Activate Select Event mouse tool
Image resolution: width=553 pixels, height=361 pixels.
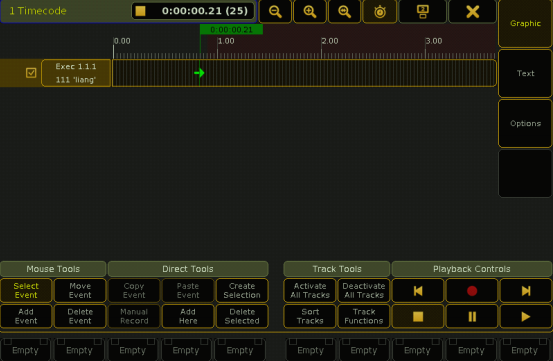click(26, 290)
